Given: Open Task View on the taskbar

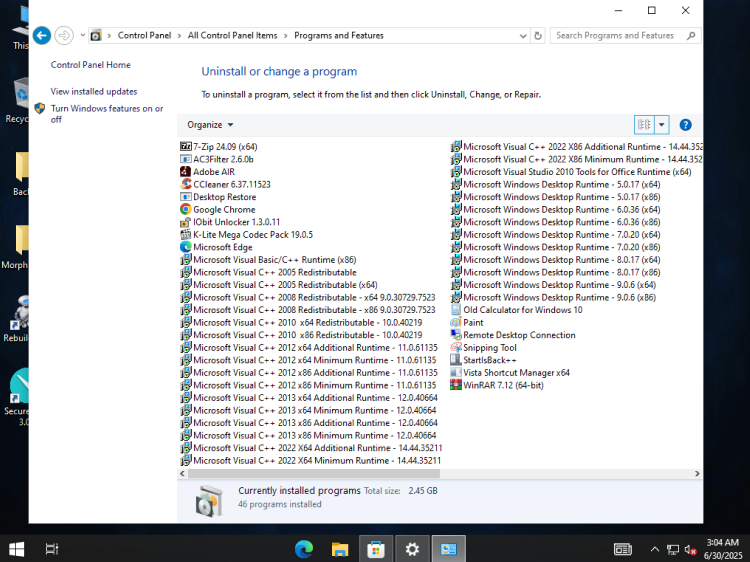Looking at the screenshot, I should point(52,549).
